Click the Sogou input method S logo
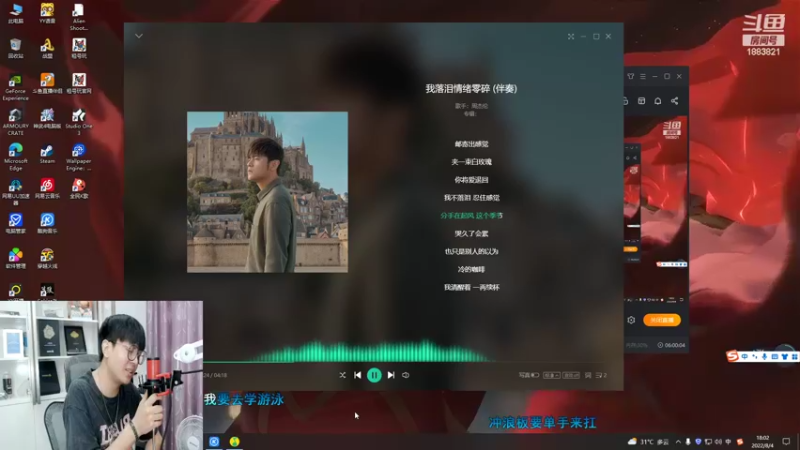This screenshot has height=450, width=800. [733, 356]
